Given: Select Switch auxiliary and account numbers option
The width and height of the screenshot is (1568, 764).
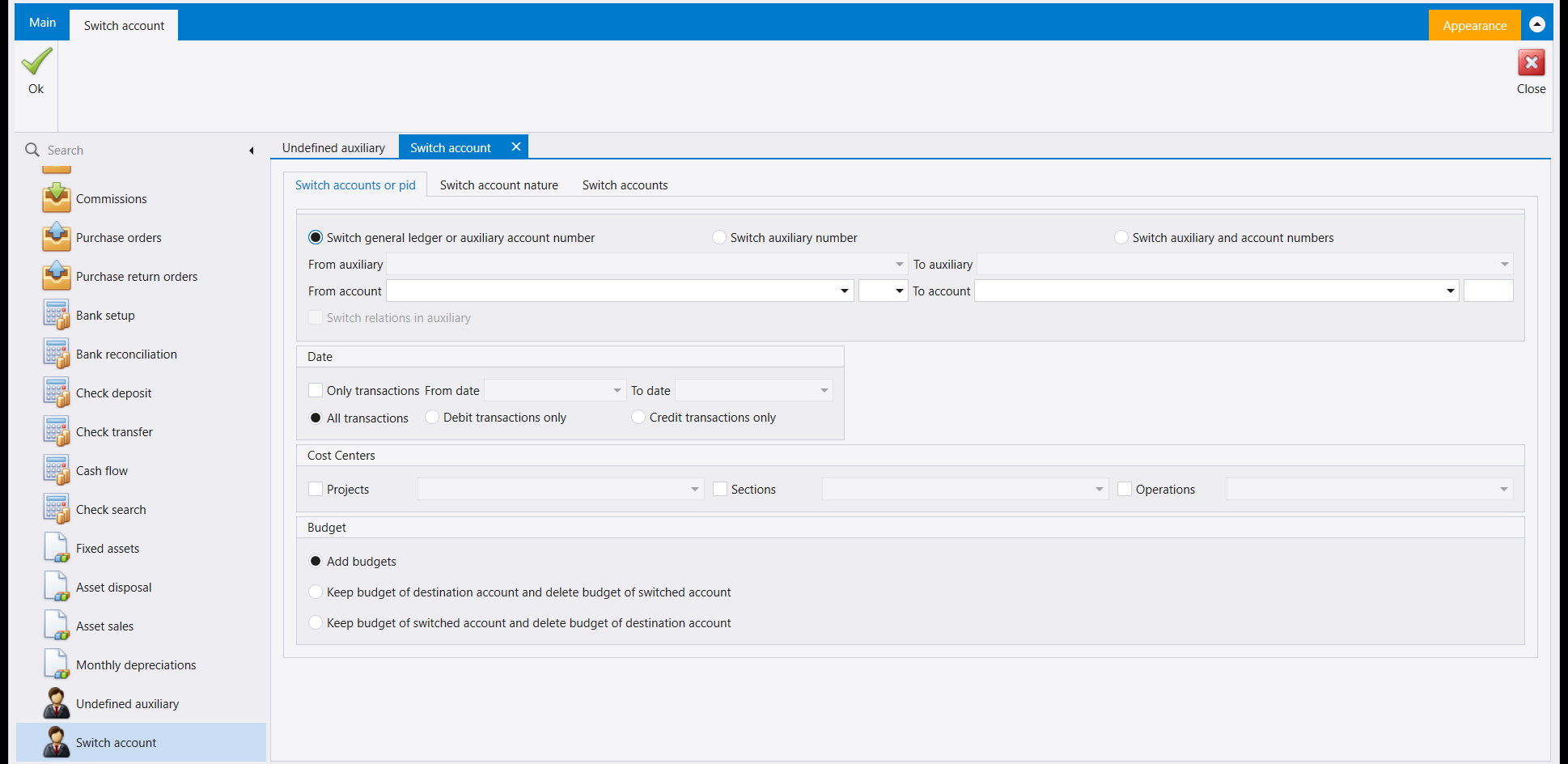Looking at the screenshot, I should (1121, 237).
